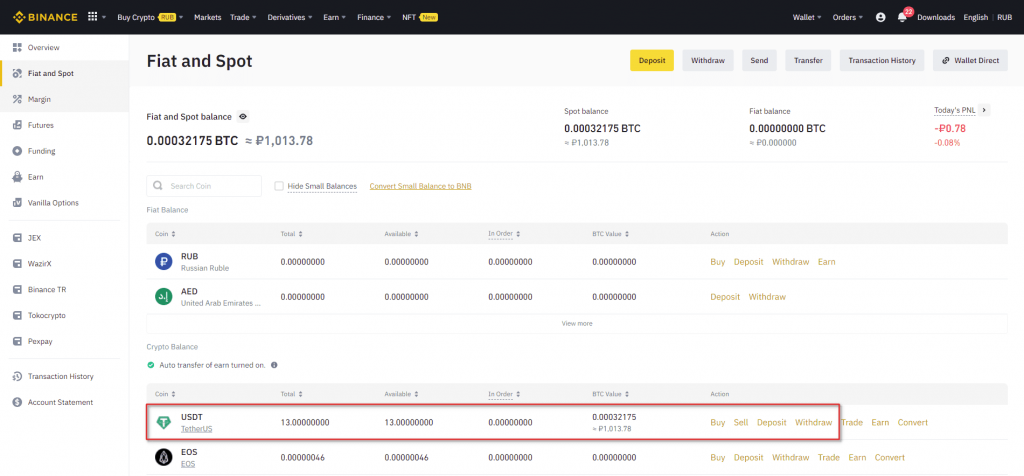1024x476 pixels.
Task: Enable Hide Small Balances checkbox
Action: tap(279, 186)
